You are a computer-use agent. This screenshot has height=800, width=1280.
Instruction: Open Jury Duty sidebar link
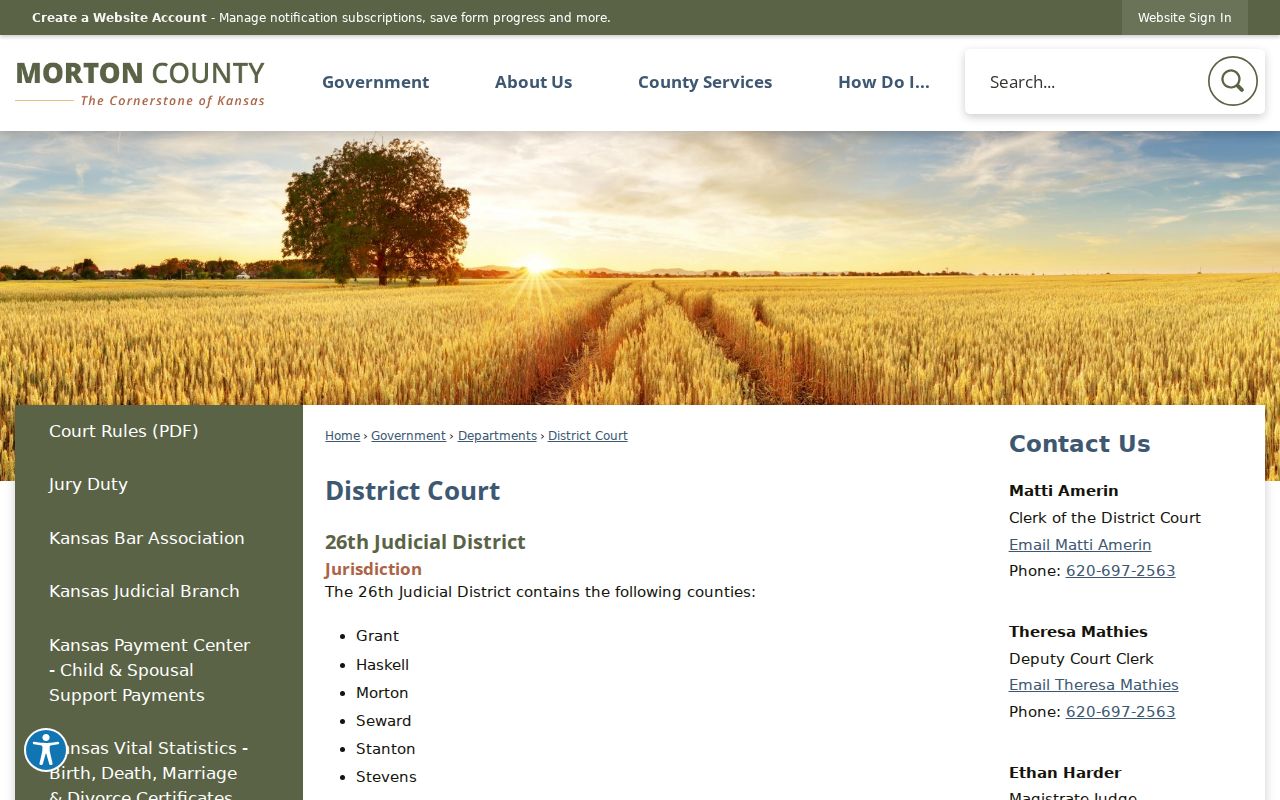[x=88, y=484]
